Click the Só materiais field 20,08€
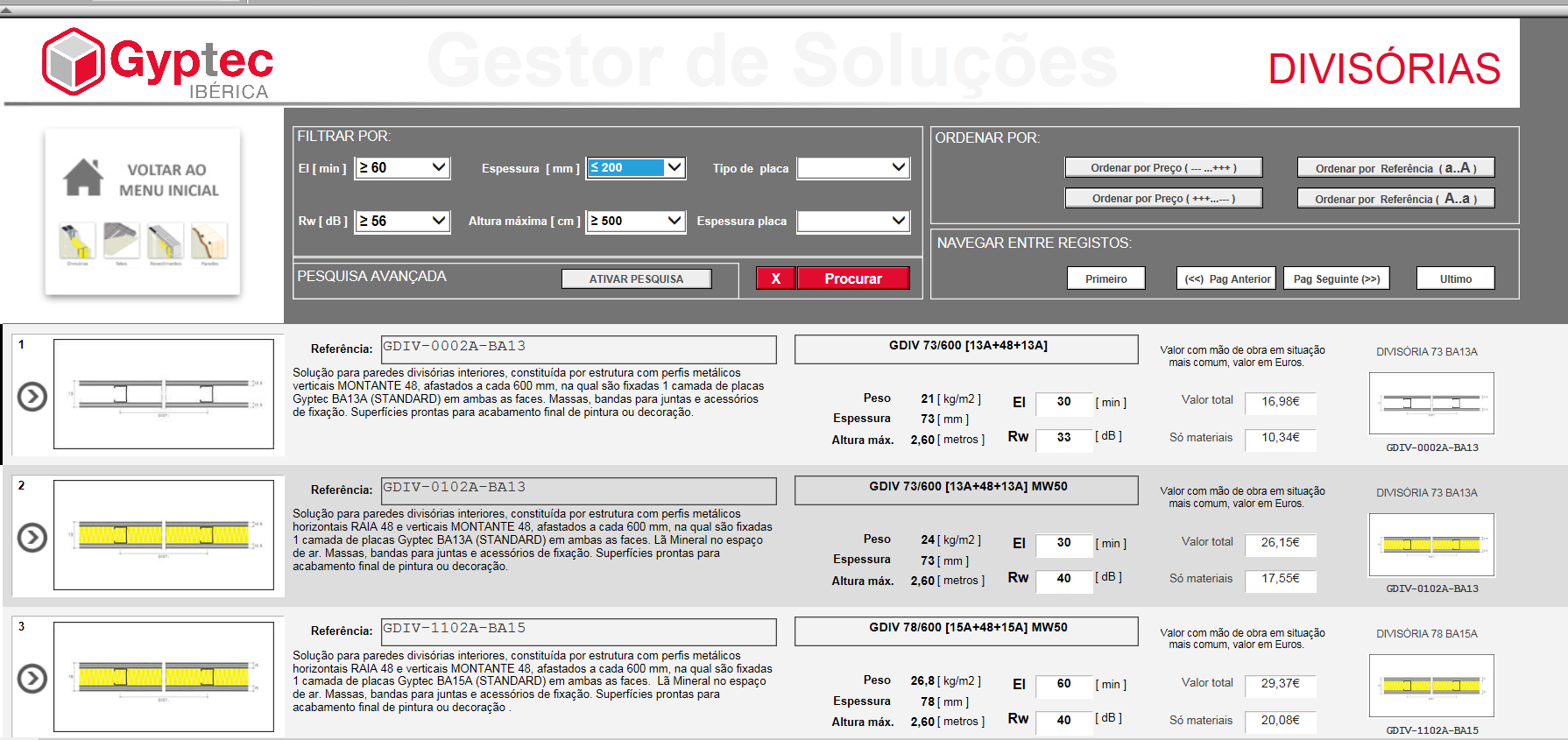The image size is (1568, 740). (x=1280, y=721)
